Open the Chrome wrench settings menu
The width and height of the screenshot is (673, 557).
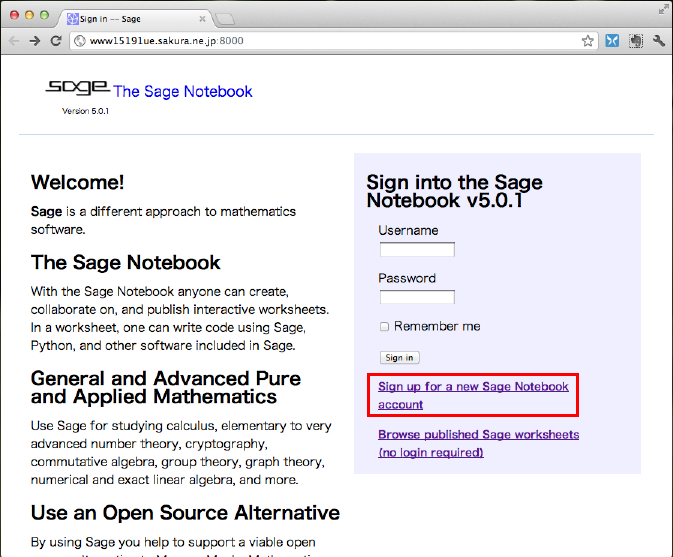659,41
